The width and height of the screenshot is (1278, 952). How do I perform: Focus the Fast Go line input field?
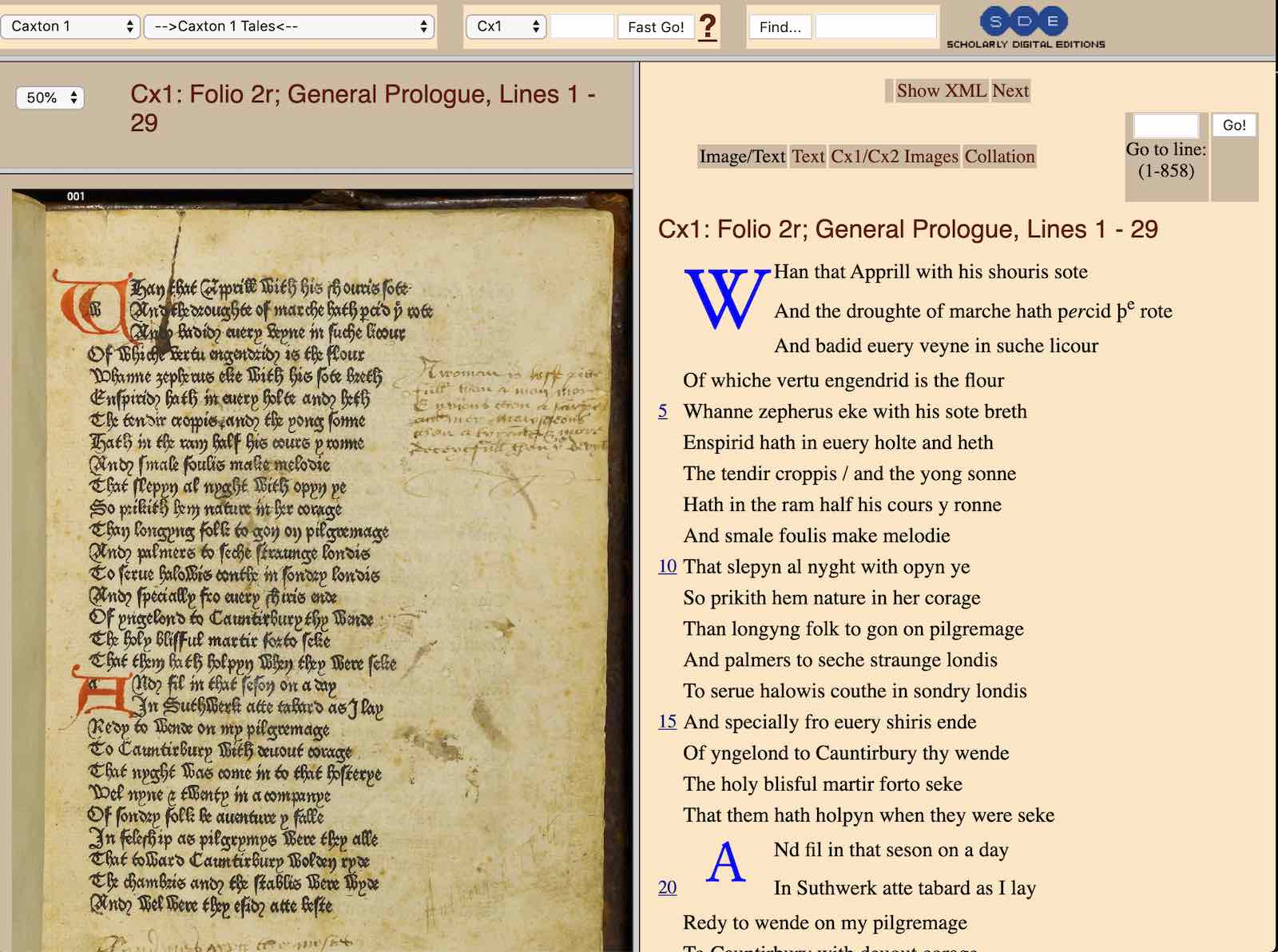click(x=582, y=26)
